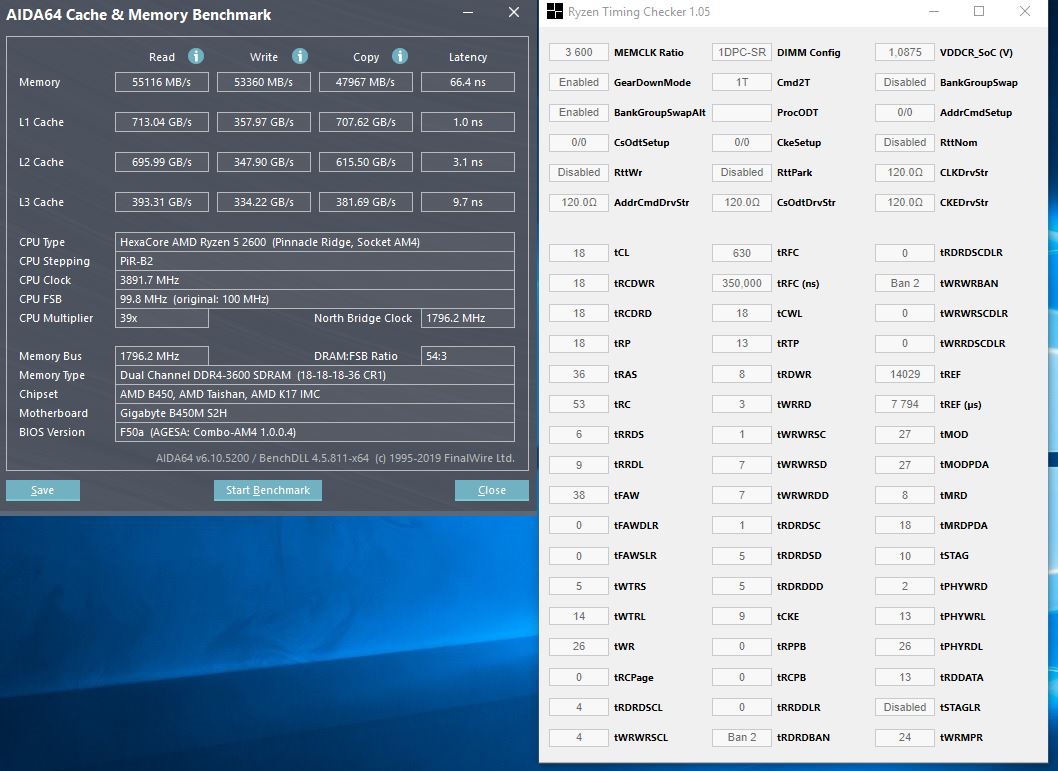Click the DIMM Config 1DPC-SR field
1058x771 pixels.
tap(742, 52)
